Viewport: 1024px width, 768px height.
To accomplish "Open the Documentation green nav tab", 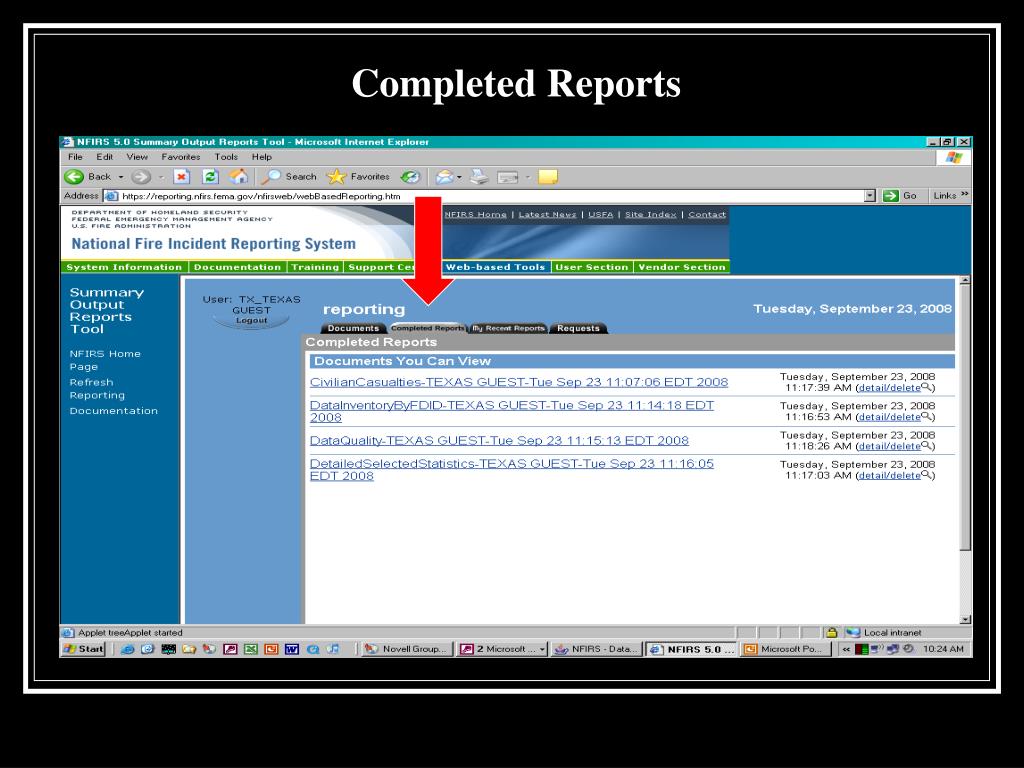I will pyautogui.click(x=237, y=266).
